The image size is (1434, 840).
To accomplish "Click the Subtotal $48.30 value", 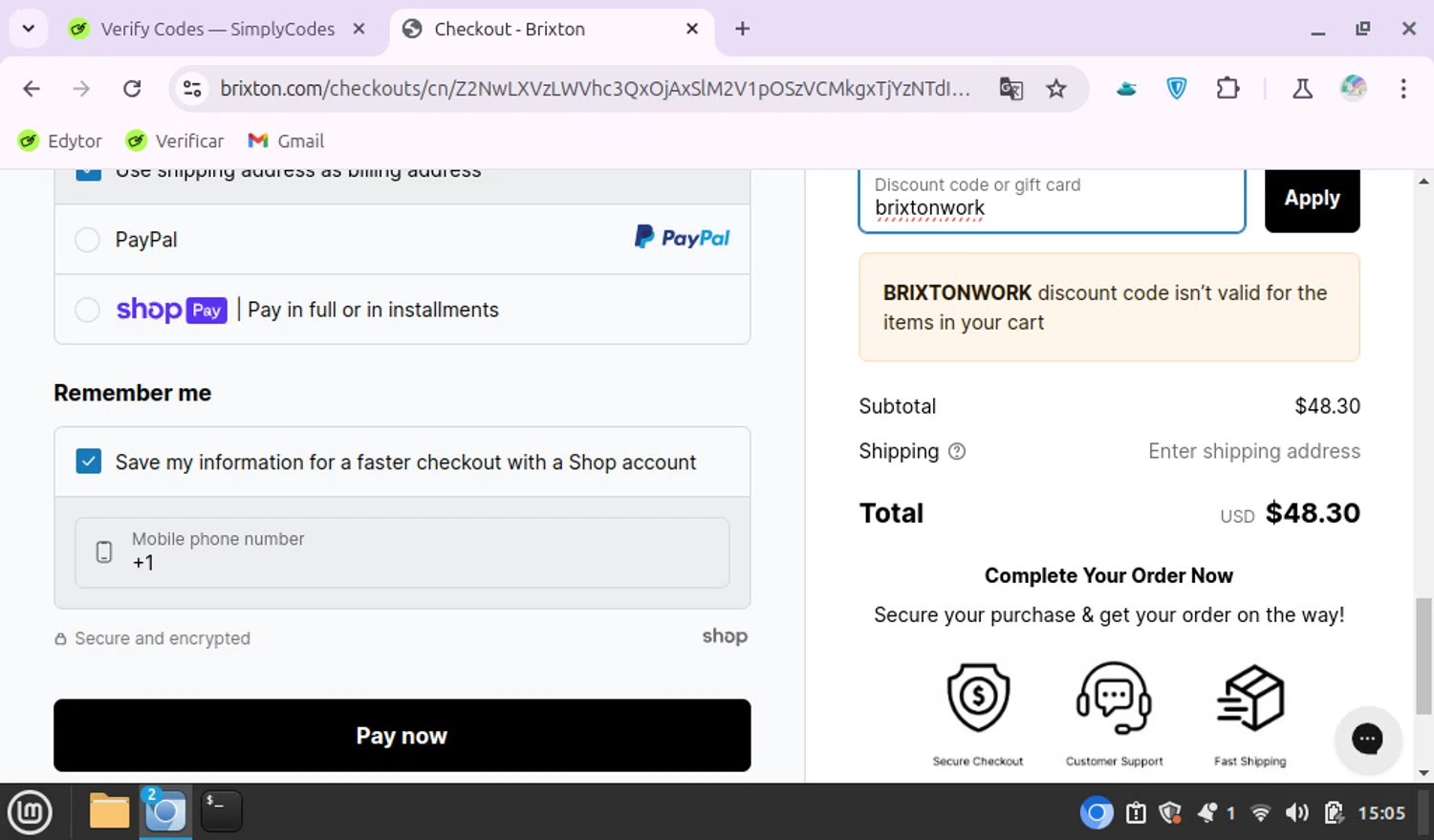I will tap(1327, 406).
